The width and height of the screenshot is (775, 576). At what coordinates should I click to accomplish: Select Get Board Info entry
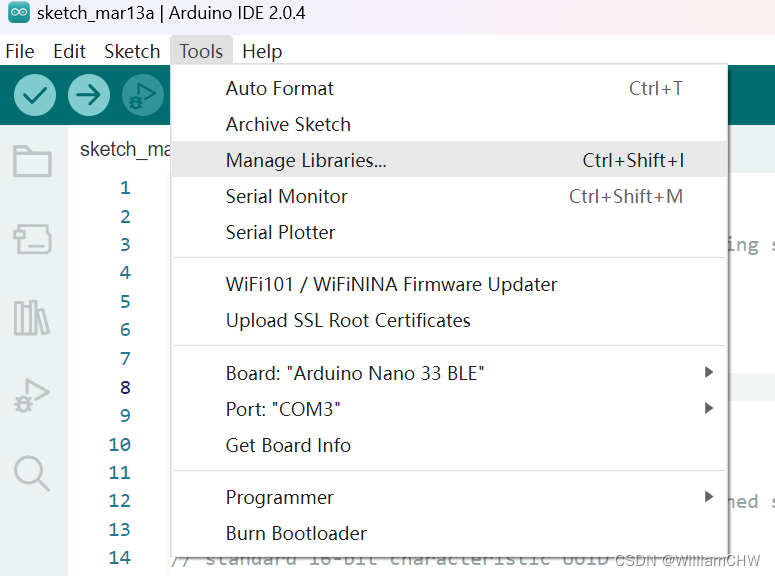(x=449, y=445)
